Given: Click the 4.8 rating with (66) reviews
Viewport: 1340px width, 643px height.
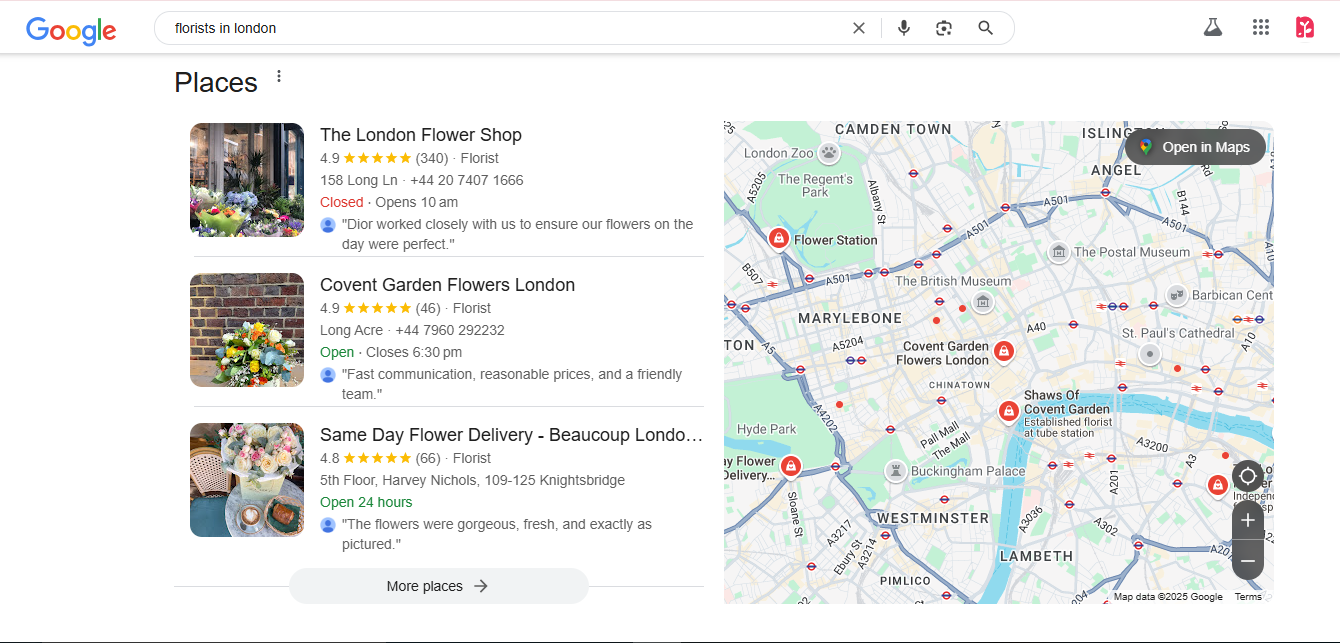Looking at the screenshot, I should [x=380, y=458].
